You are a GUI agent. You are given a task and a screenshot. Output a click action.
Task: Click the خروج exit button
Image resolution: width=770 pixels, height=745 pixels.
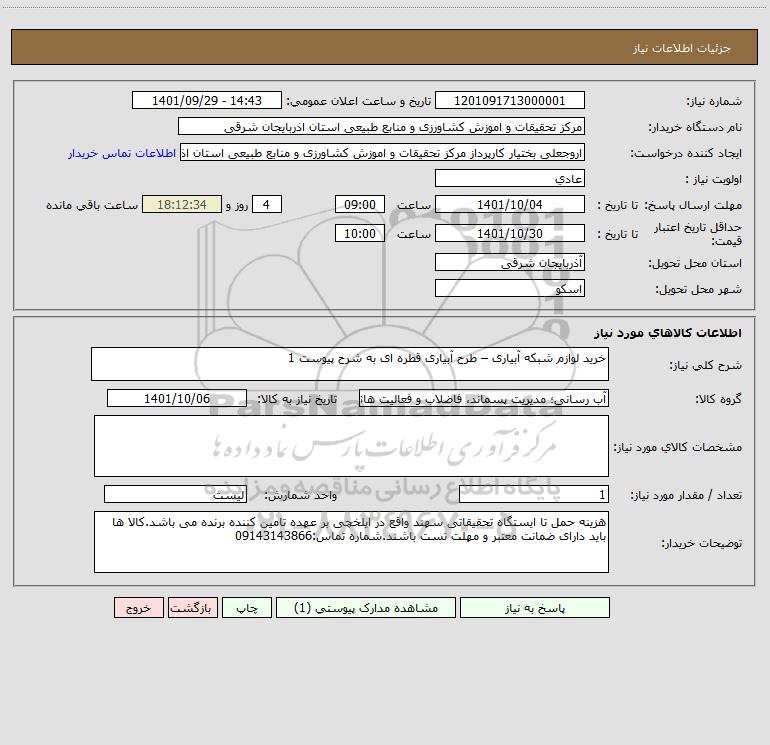click(138, 607)
